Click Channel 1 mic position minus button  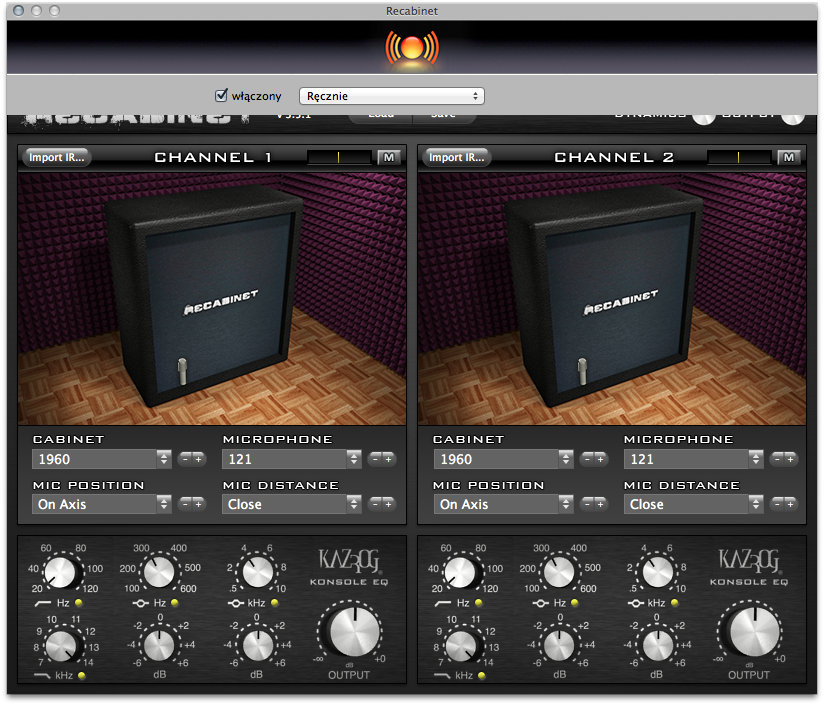point(185,504)
